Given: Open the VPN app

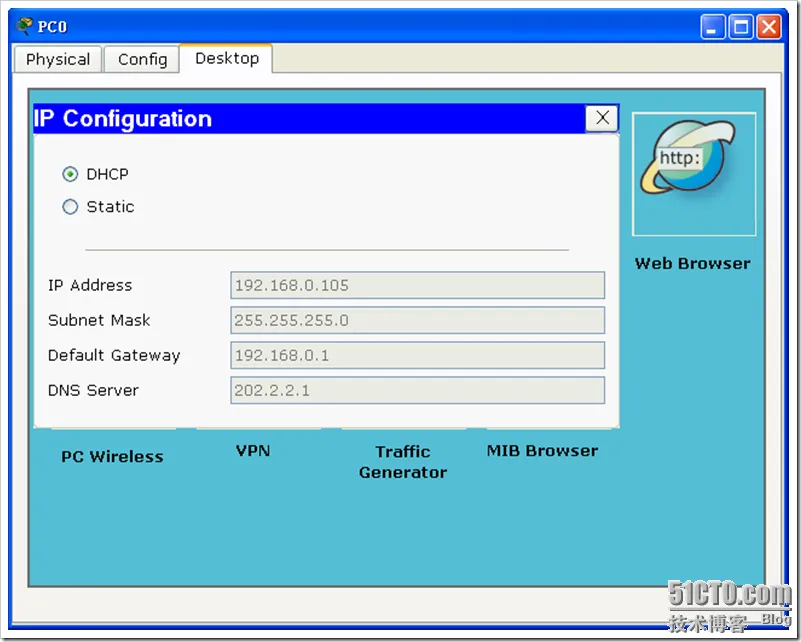Looking at the screenshot, I should 253,450.
